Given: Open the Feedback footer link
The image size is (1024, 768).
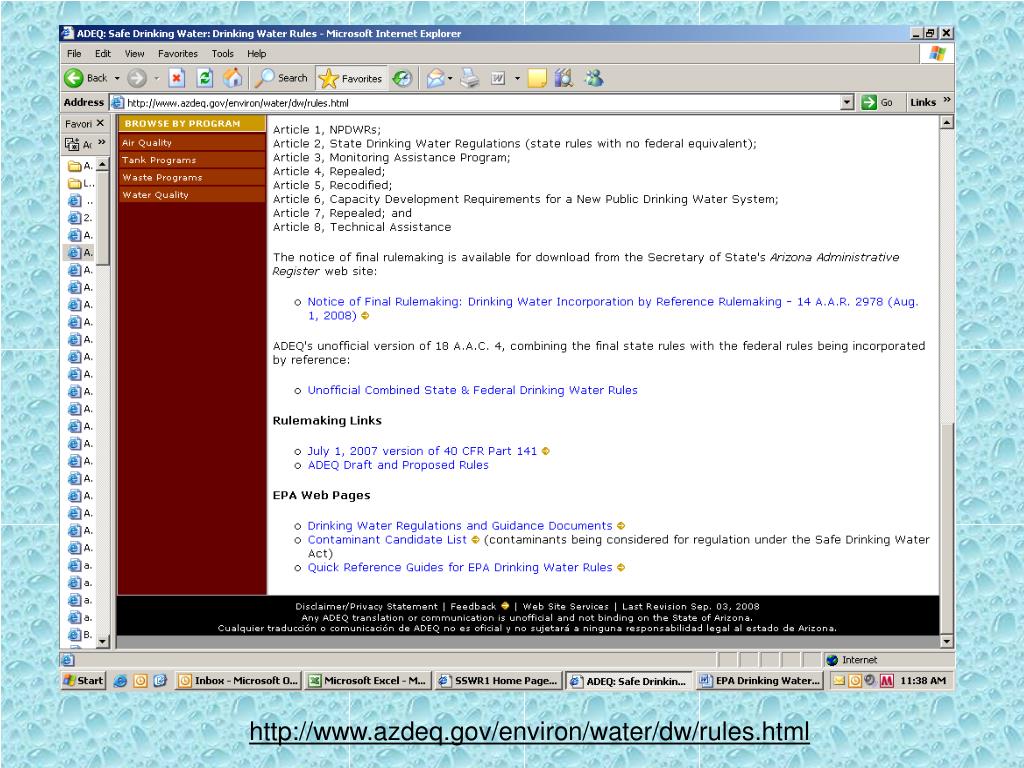Looking at the screenshot, I should click(x=473, y=606).
